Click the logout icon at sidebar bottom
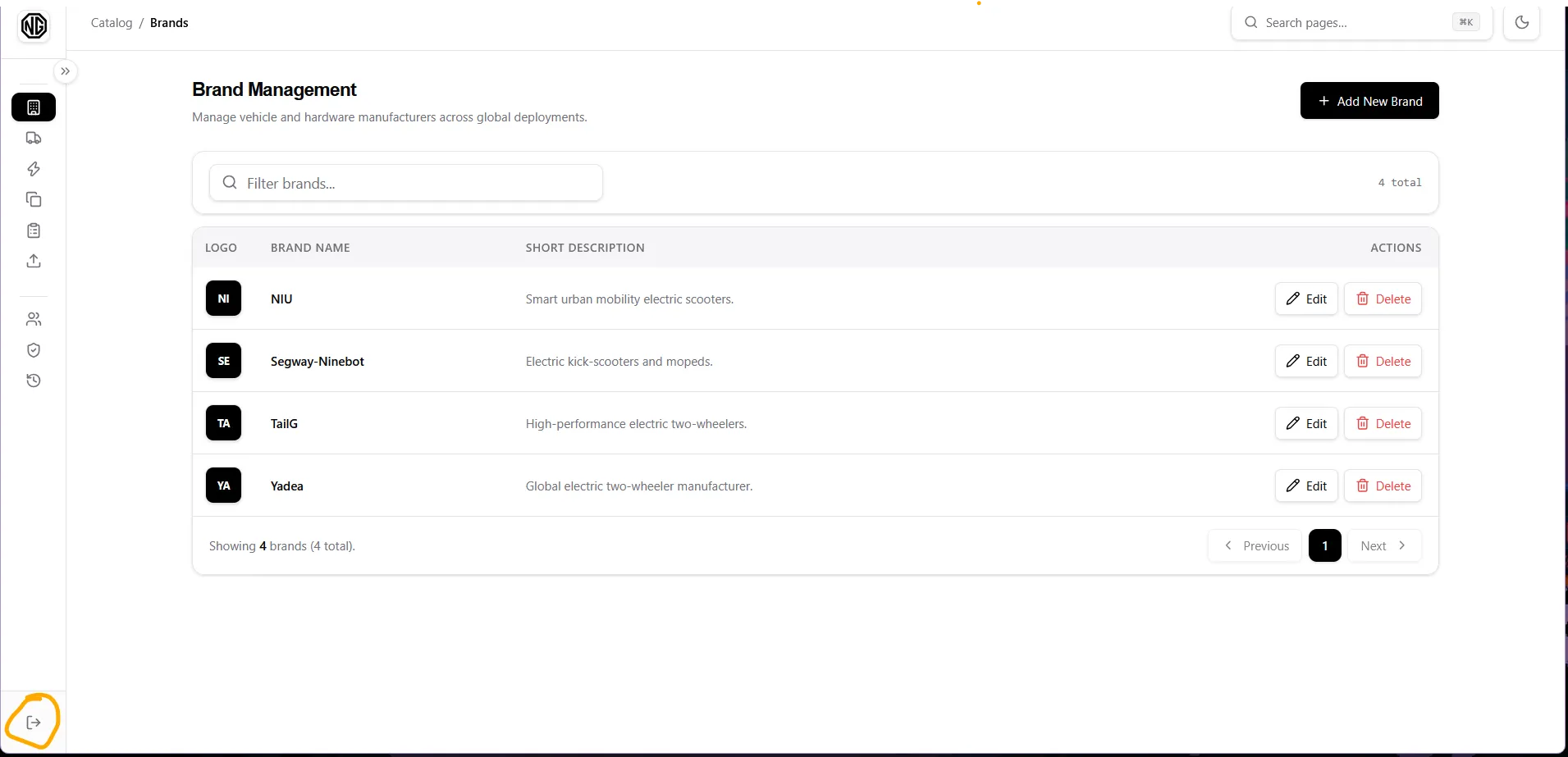 click(x=34, y=723)
